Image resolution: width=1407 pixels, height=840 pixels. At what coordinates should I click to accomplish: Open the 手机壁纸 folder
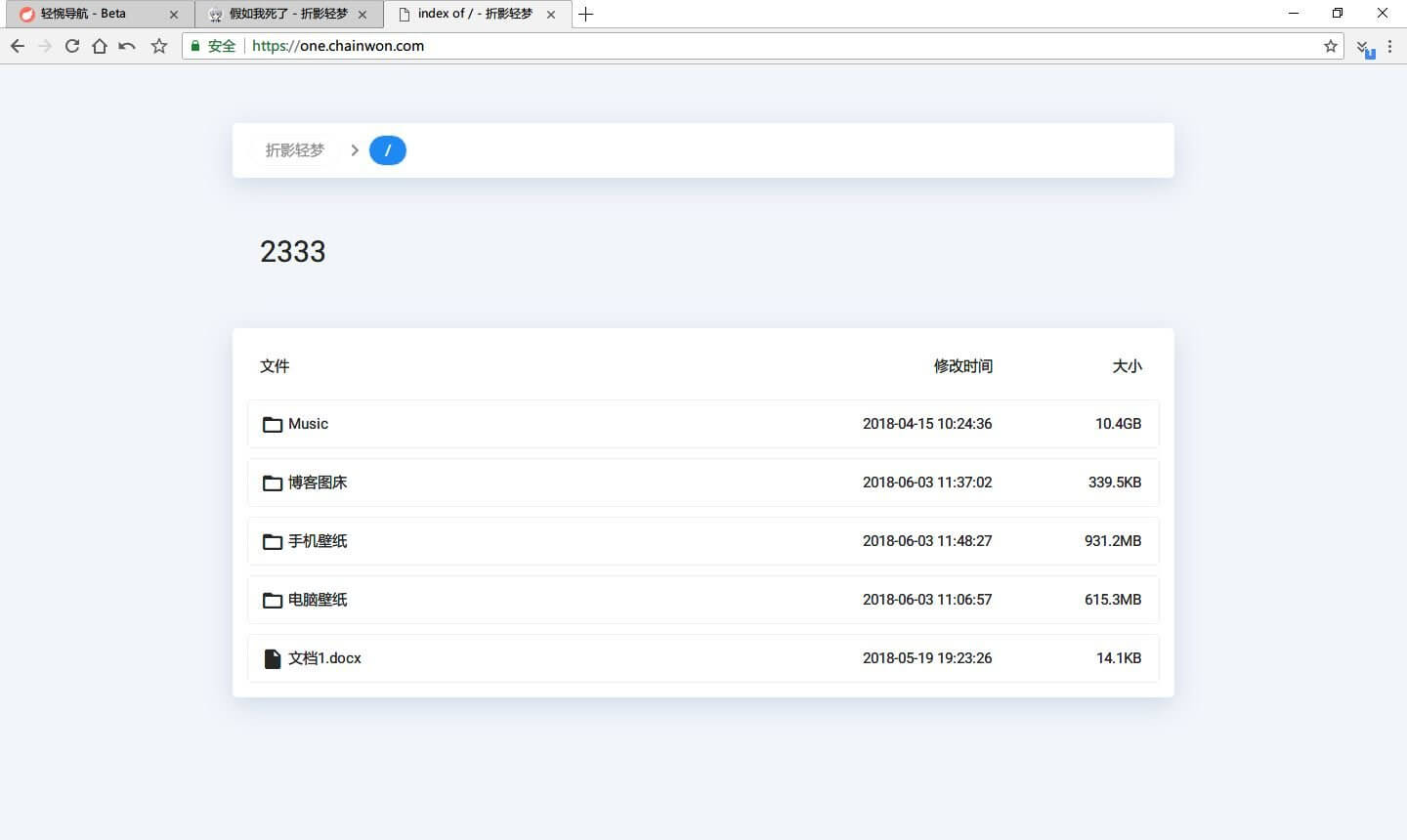[318, 541]
